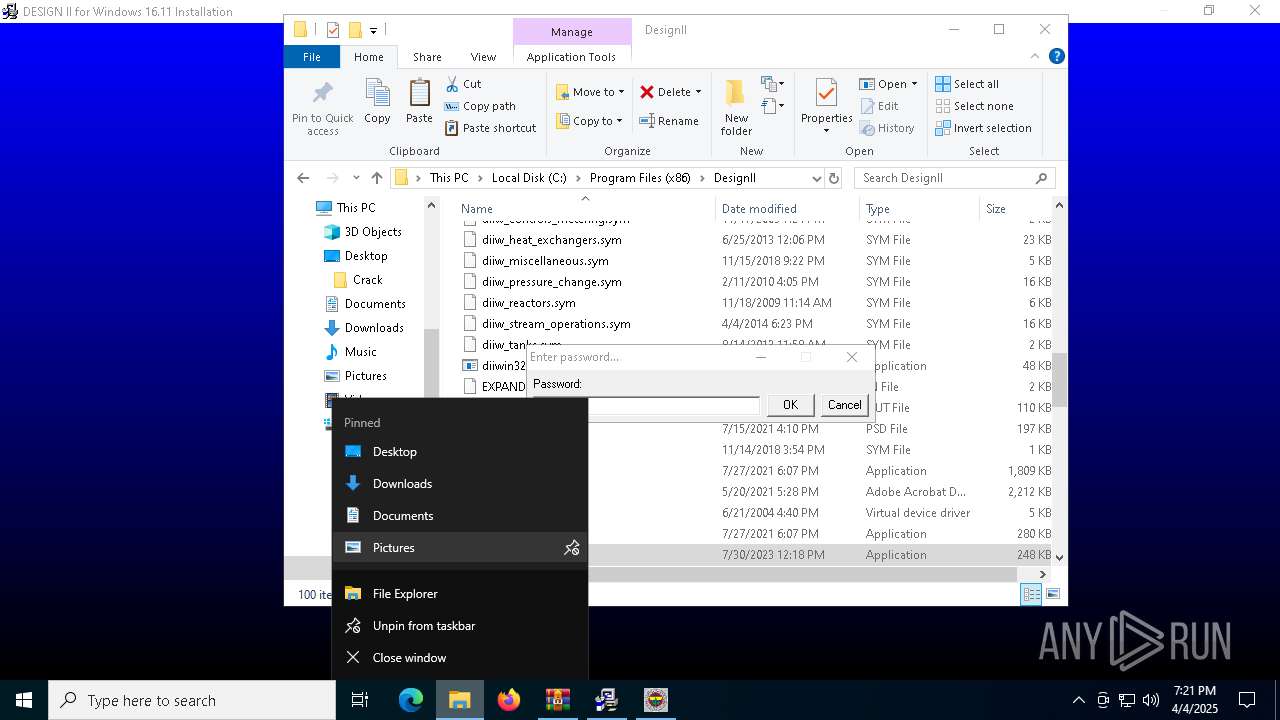Viewport: 1280px width, 720px height.
Task: Open Explorer help icon
Action: pyautogui.click(x=1056, y=57)
